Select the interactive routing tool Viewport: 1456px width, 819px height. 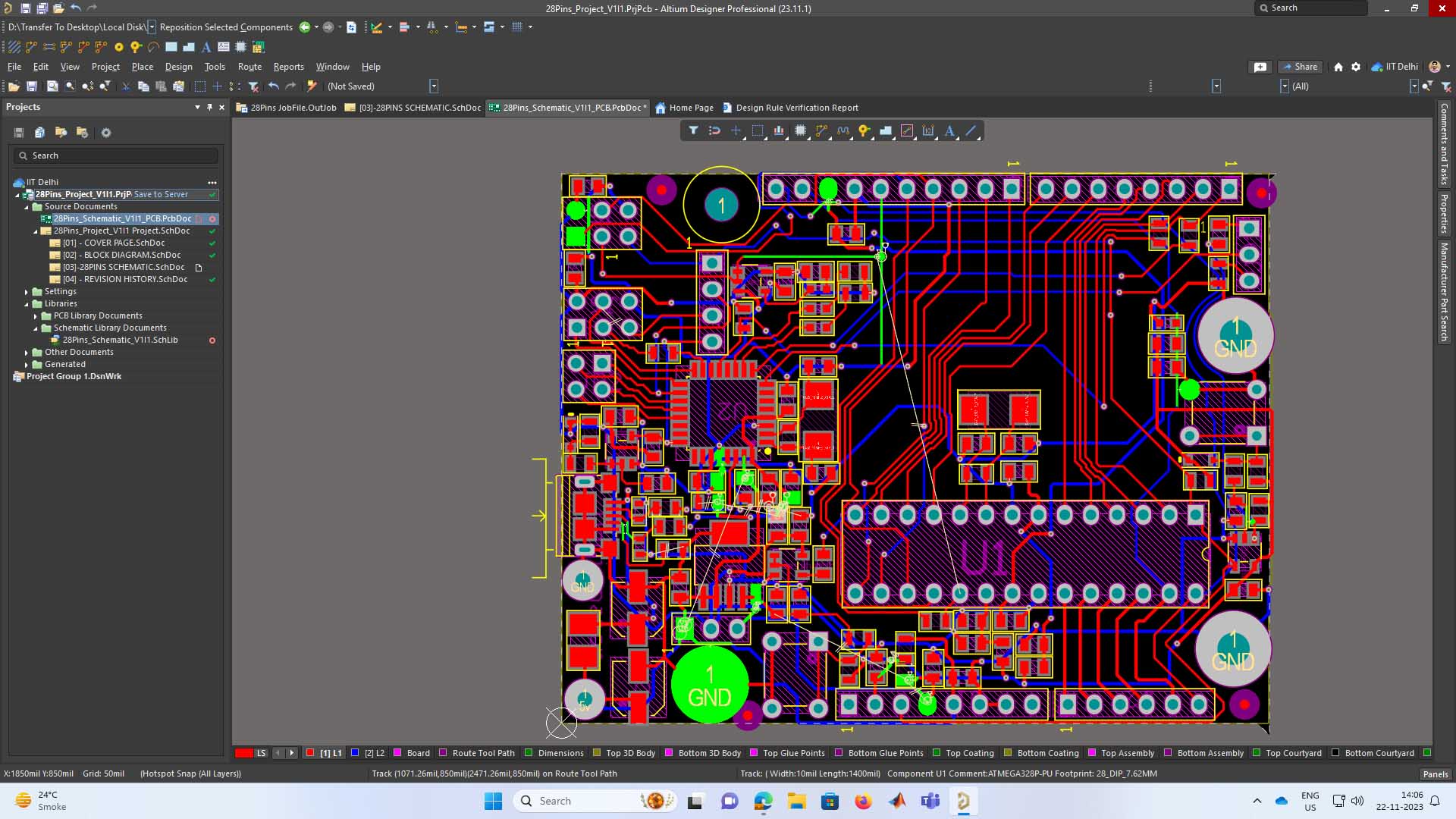(x=821, y=130)
